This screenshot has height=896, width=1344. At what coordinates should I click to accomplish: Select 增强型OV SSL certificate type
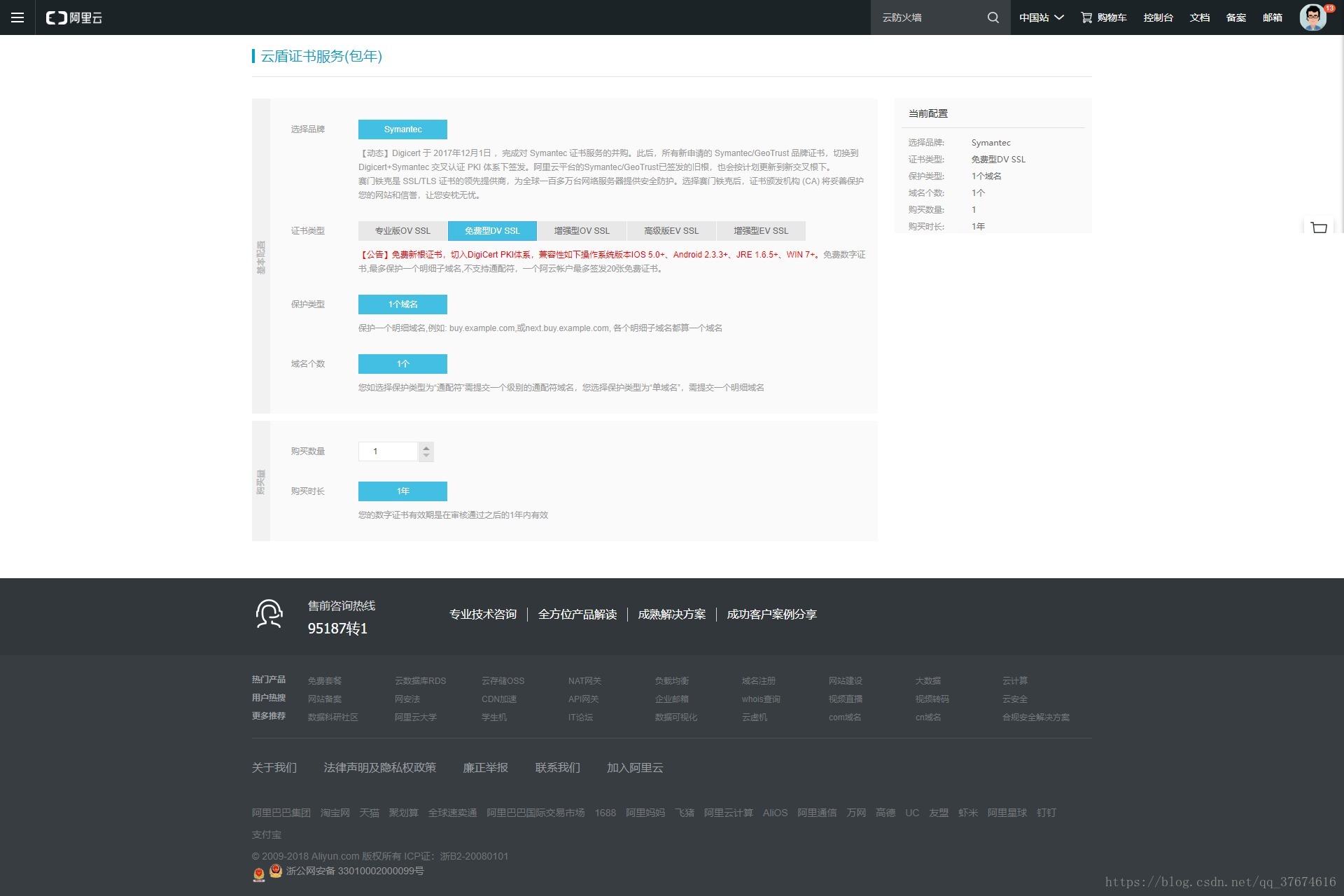(582, 231)
